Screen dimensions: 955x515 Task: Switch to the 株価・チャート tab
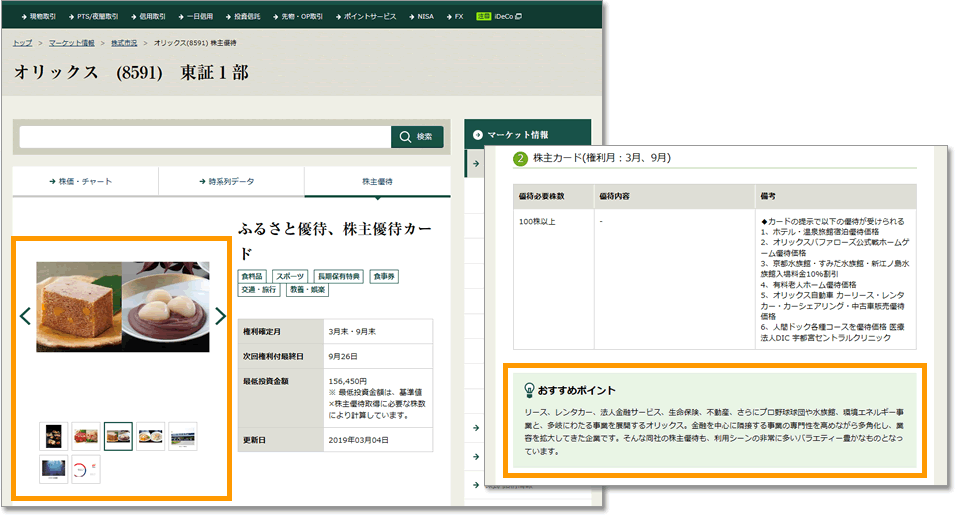85,181
